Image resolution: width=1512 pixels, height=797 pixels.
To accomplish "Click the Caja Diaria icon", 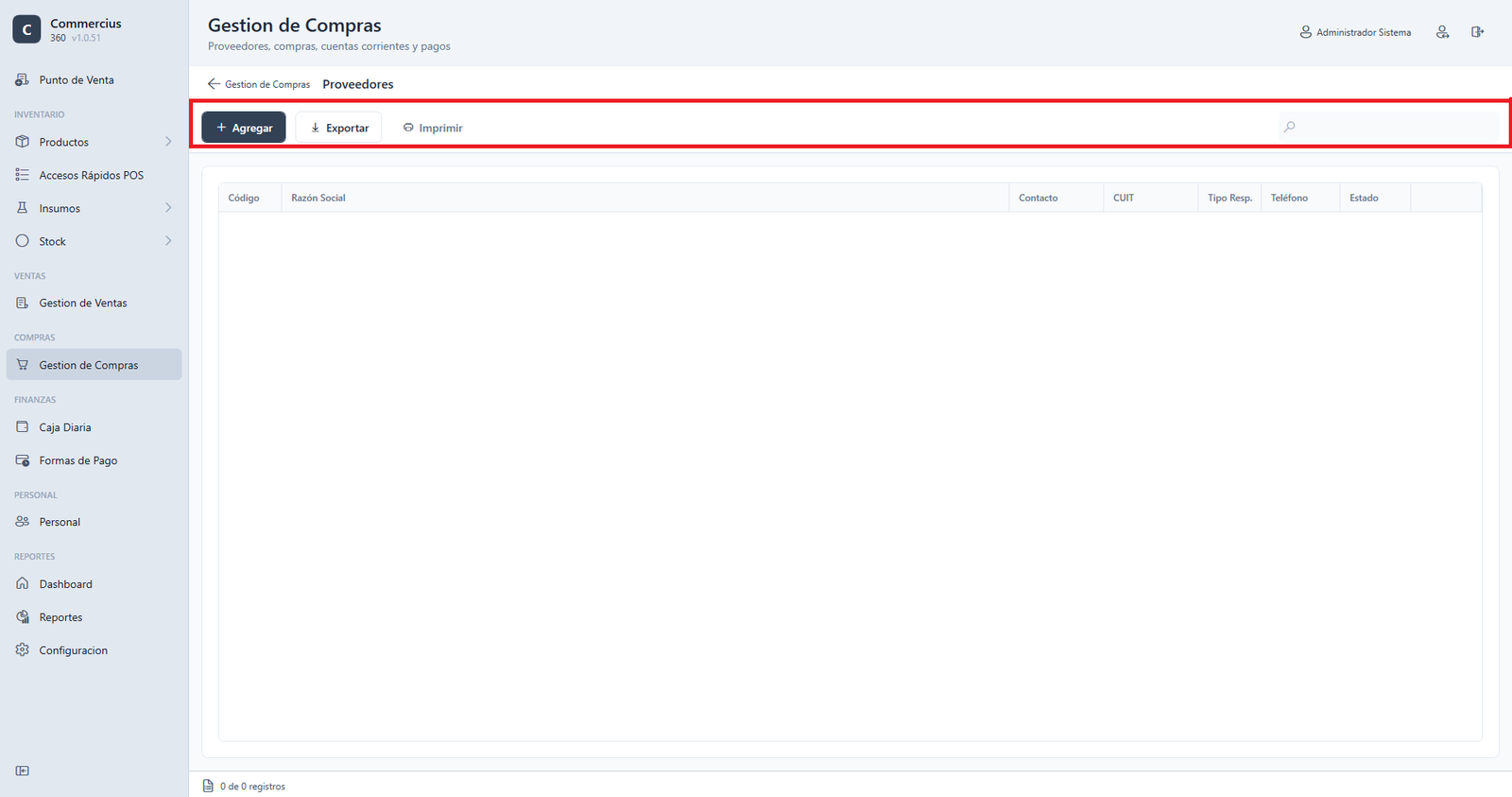I will pos(23,426).
